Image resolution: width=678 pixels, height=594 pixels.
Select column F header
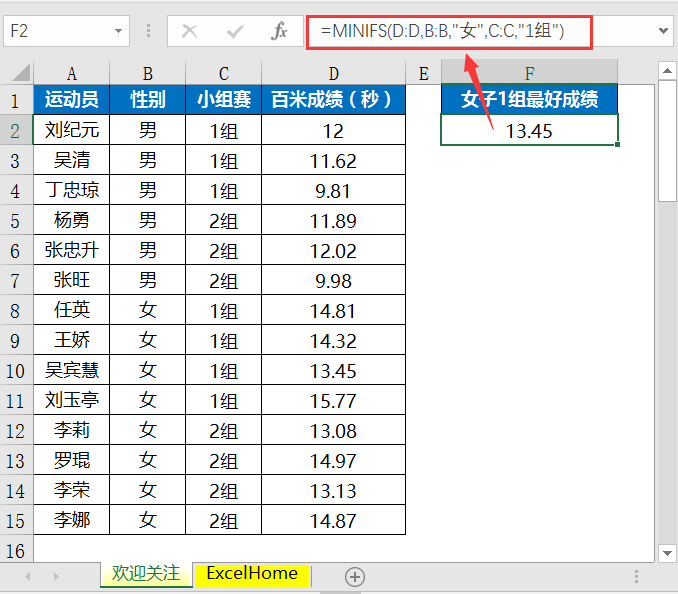pyautogui.click(x=530, y=73)
